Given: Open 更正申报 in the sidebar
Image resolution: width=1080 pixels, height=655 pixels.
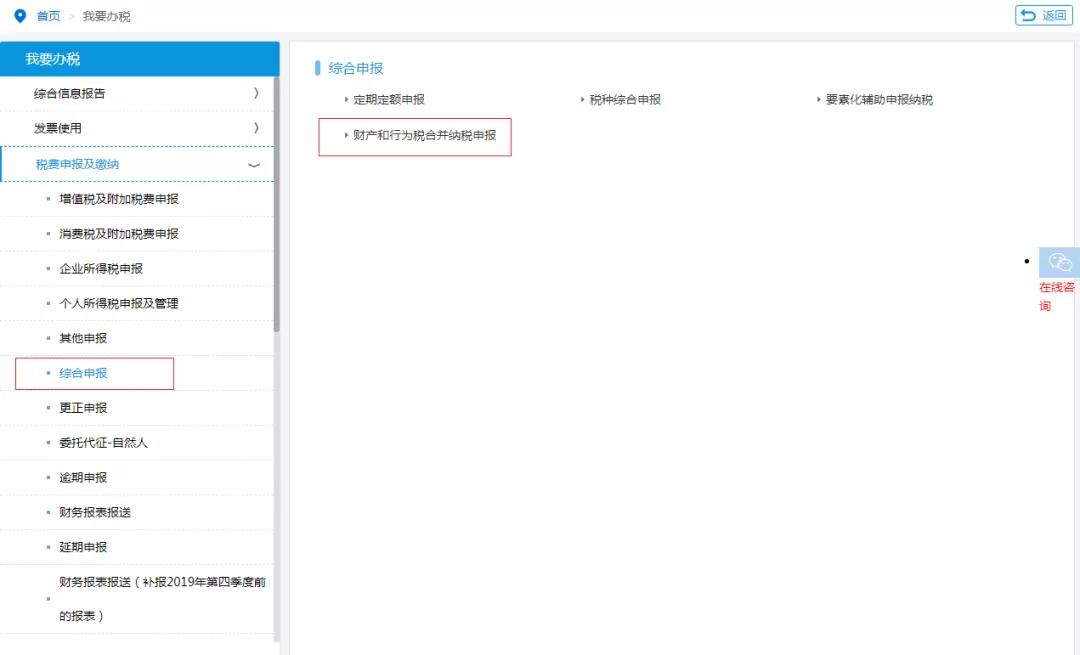Looking at the screenshot, I should coord(83,408).
